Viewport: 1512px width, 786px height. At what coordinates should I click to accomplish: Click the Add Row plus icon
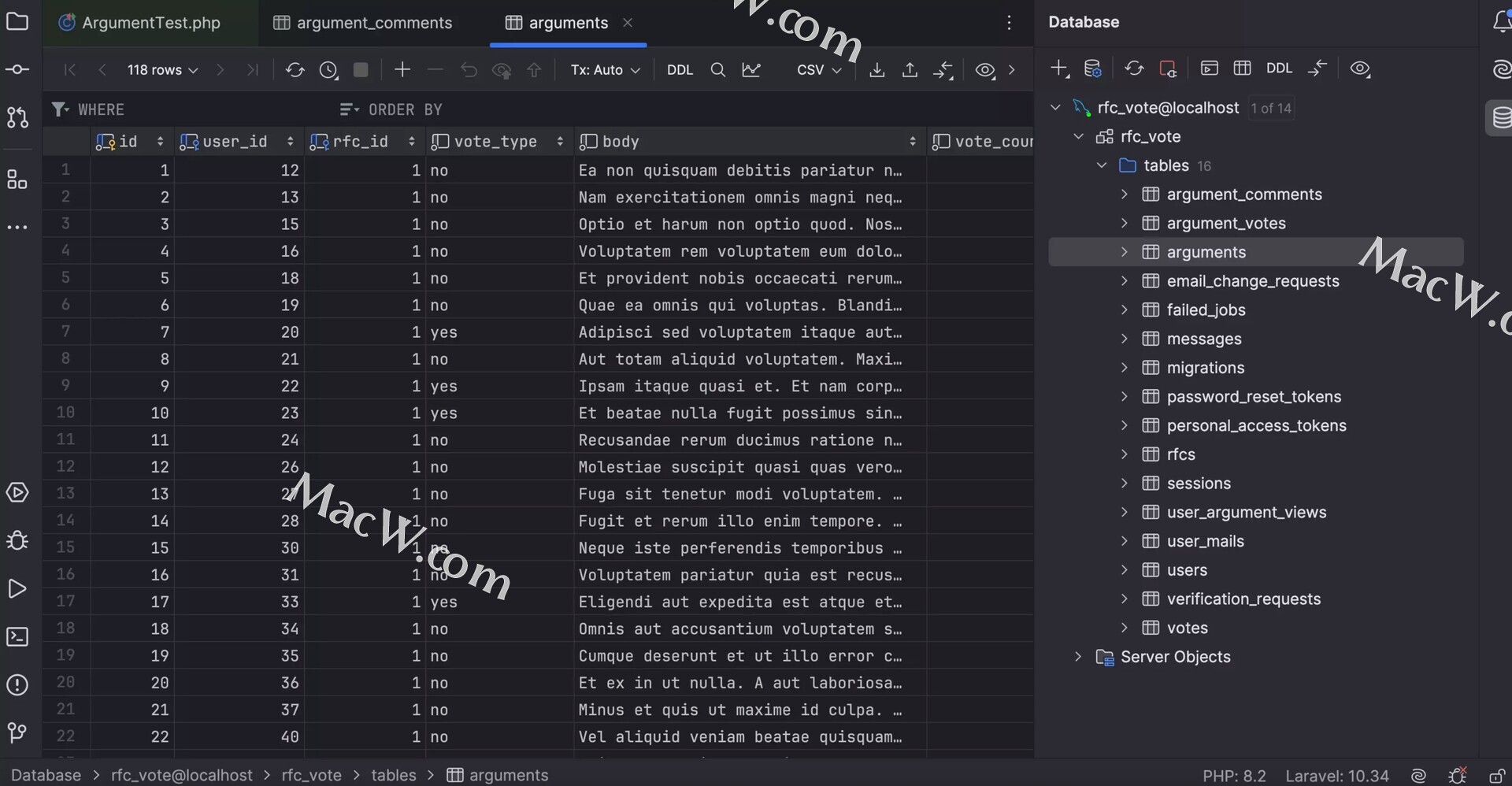[402, 70]
